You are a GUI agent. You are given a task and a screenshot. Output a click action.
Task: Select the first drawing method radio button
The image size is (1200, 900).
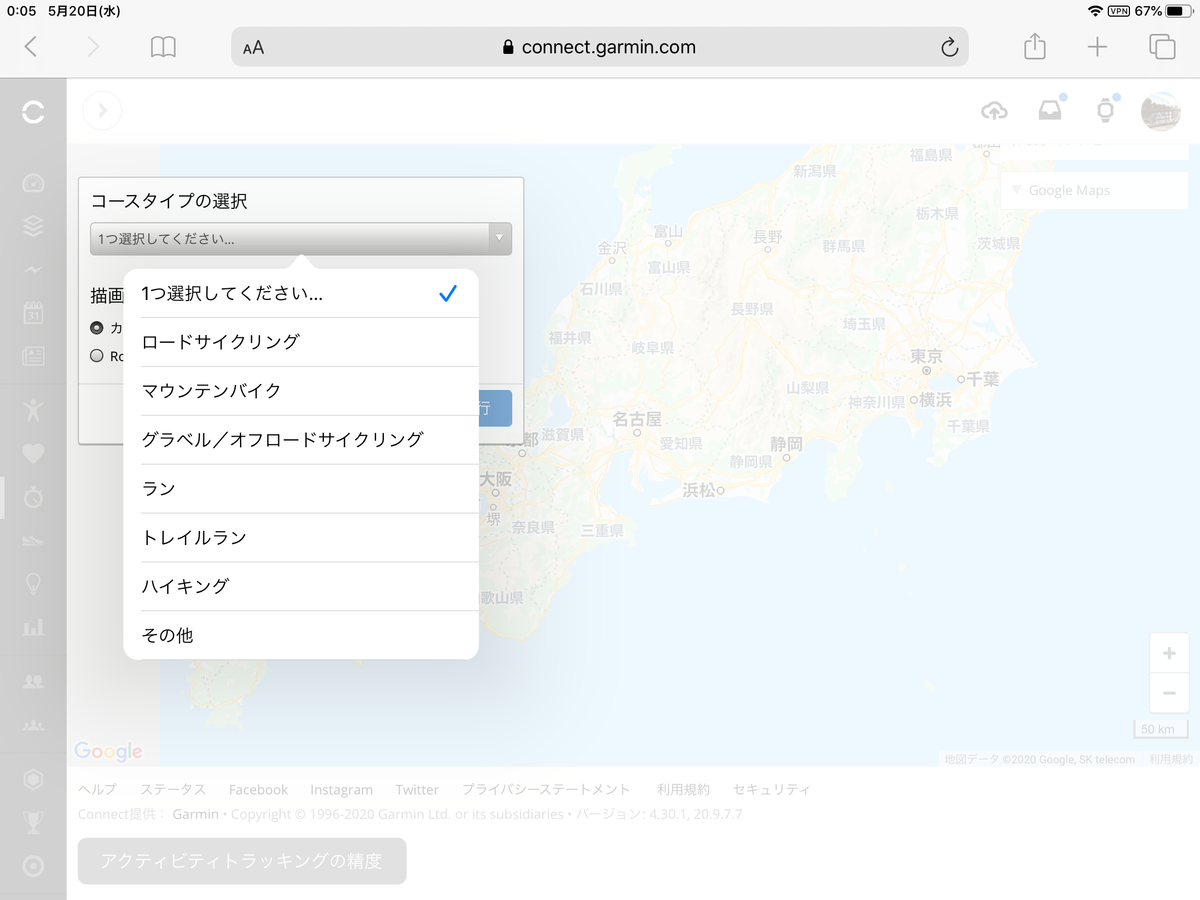pyautogui.click(x=97, y=327)
